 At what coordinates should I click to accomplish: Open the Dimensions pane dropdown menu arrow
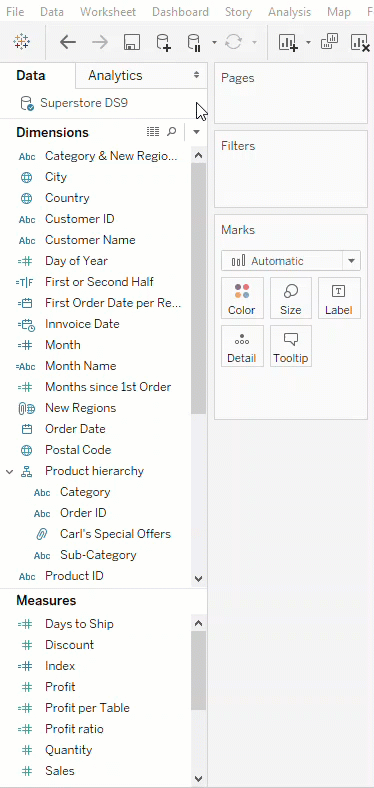[197, 132]
